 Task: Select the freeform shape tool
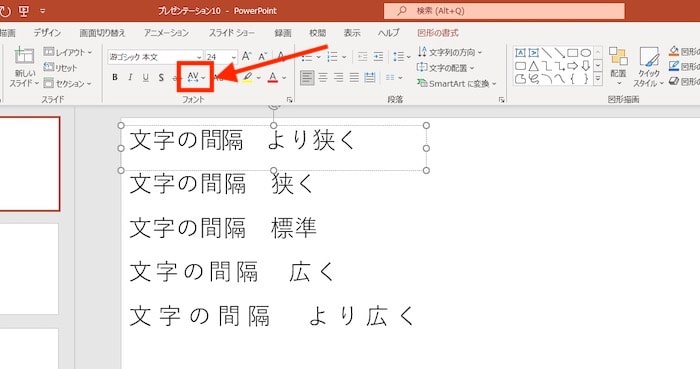[520, 79]
